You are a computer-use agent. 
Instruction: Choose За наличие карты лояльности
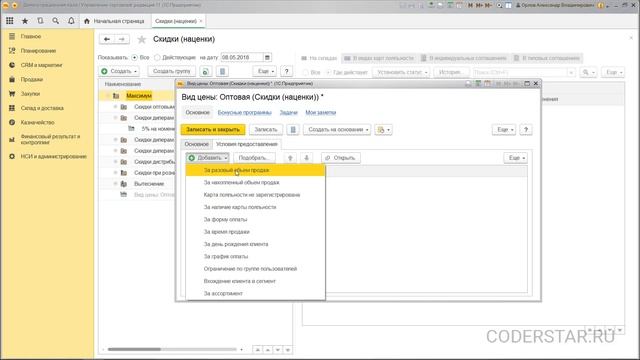point(256,207)
